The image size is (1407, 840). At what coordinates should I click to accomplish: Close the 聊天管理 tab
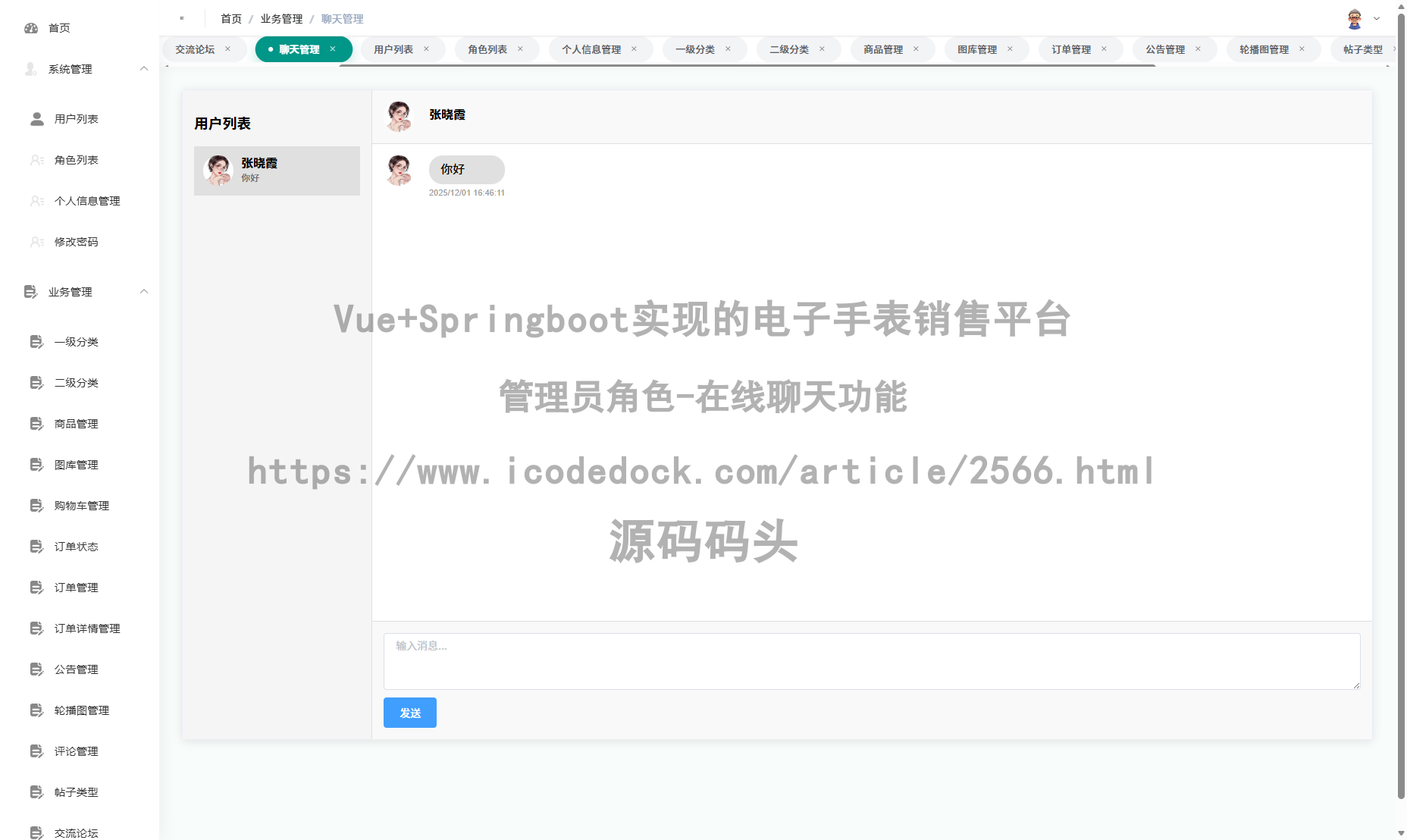point(333,49)
